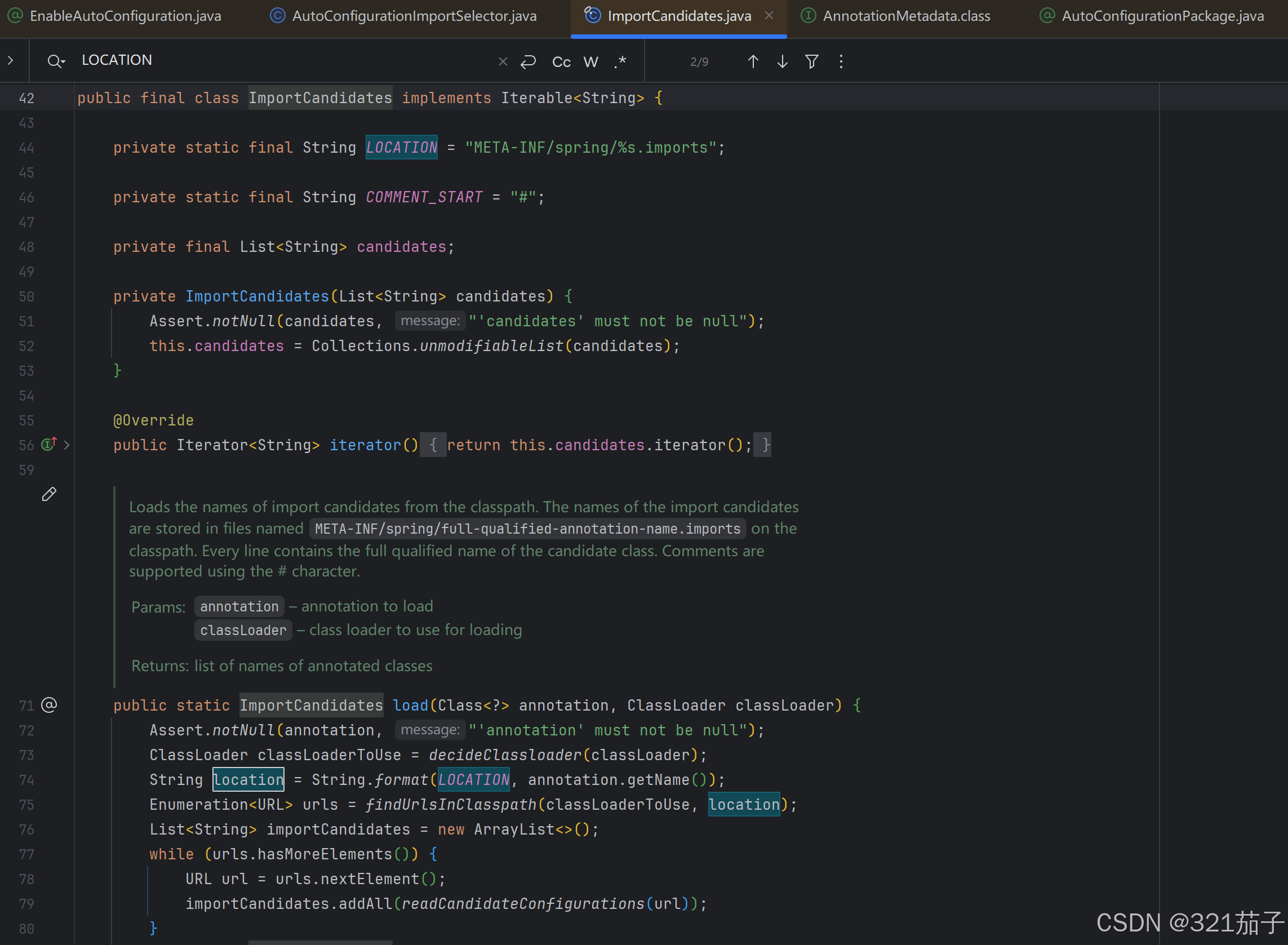The width and height of the screenshot is (1288, 945).
Task: Expand folded iterator method at line 56
Action: click(x=67, y=445)
